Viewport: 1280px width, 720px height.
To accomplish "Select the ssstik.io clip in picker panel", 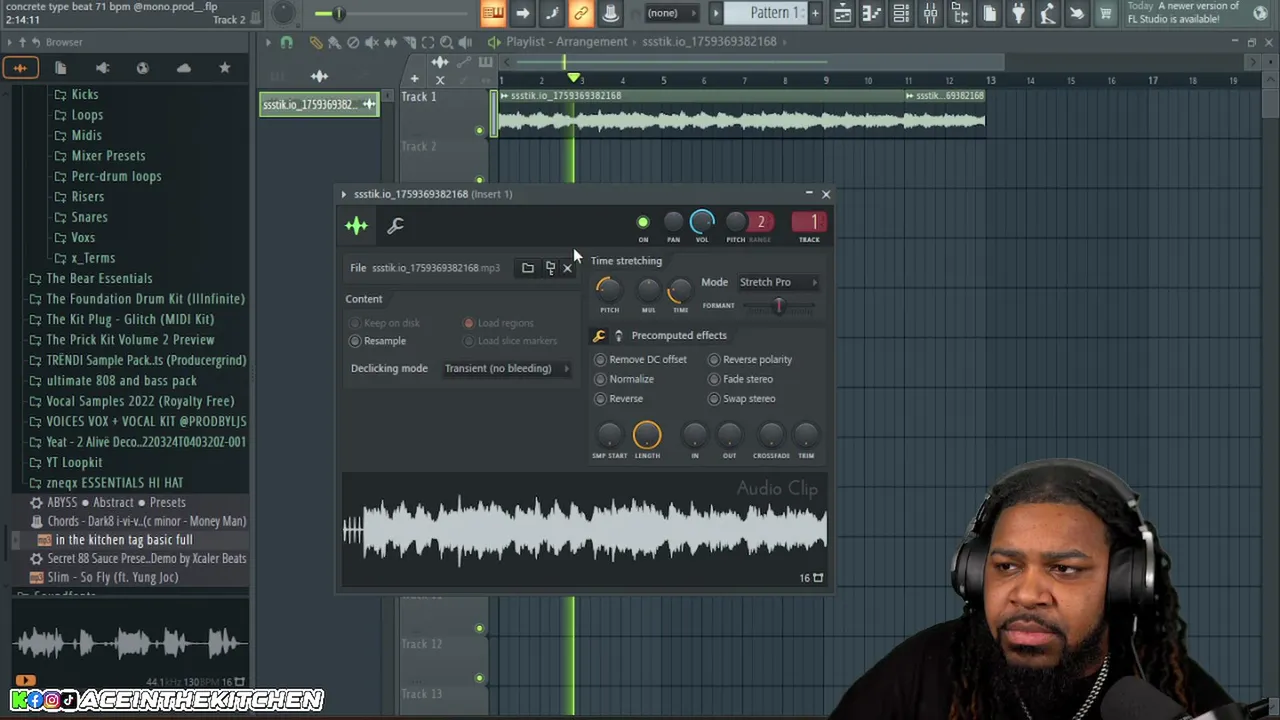I will 319,105.
